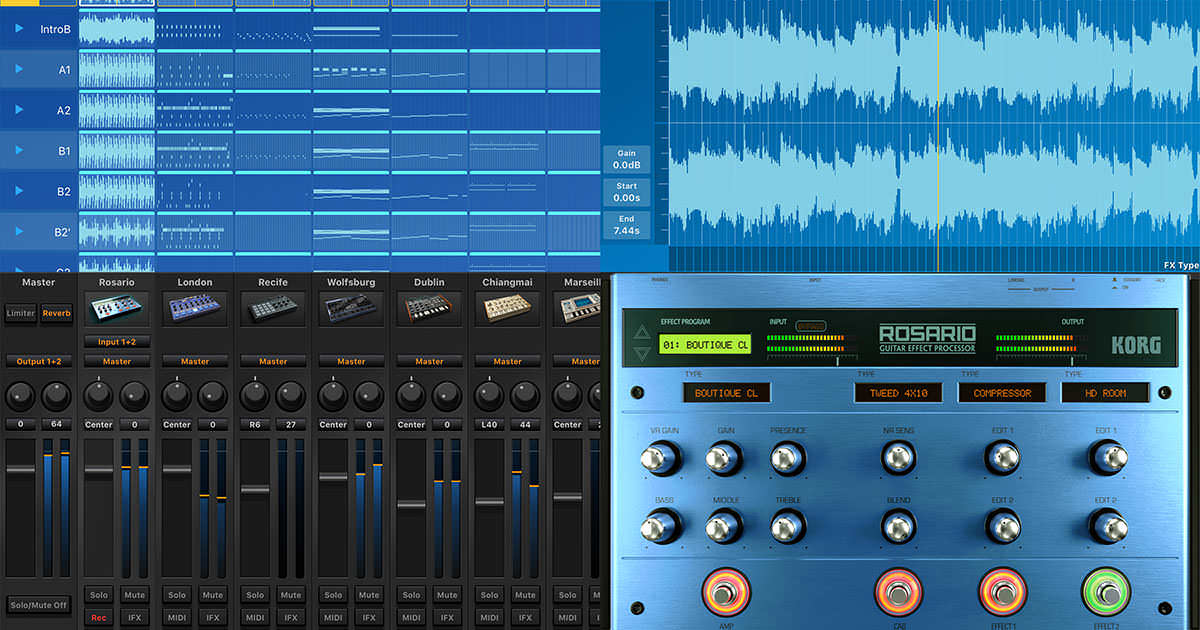Open London track's Master output routing
Screen dimensions: 1200x630
click(194, 361)
